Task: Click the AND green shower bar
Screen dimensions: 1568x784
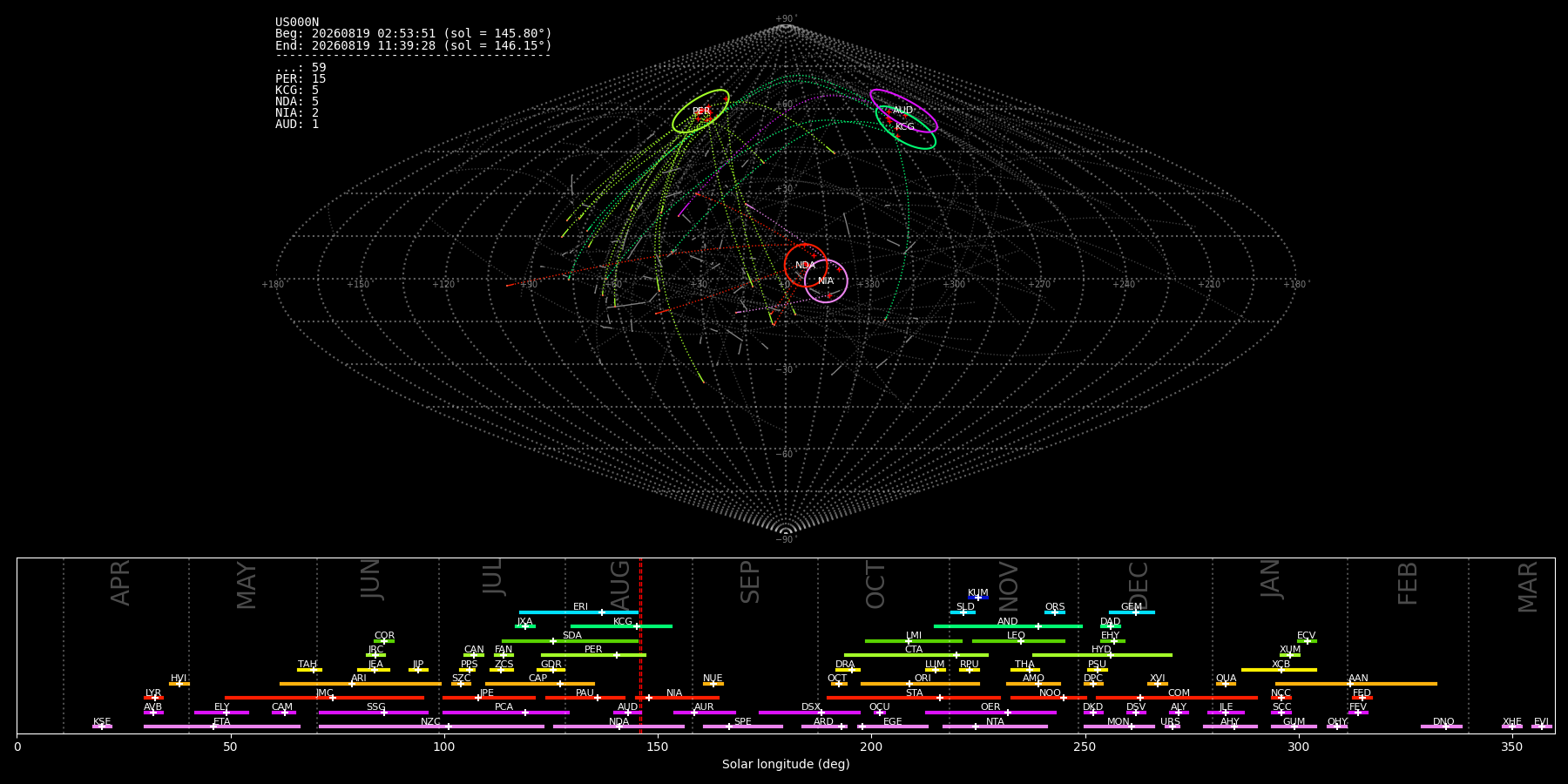Action: pos(1008,626)
